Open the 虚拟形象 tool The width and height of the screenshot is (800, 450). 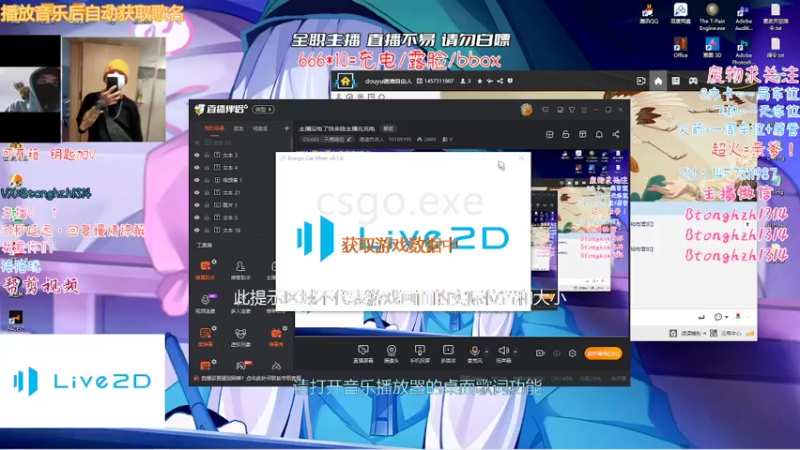click(240, 337)
